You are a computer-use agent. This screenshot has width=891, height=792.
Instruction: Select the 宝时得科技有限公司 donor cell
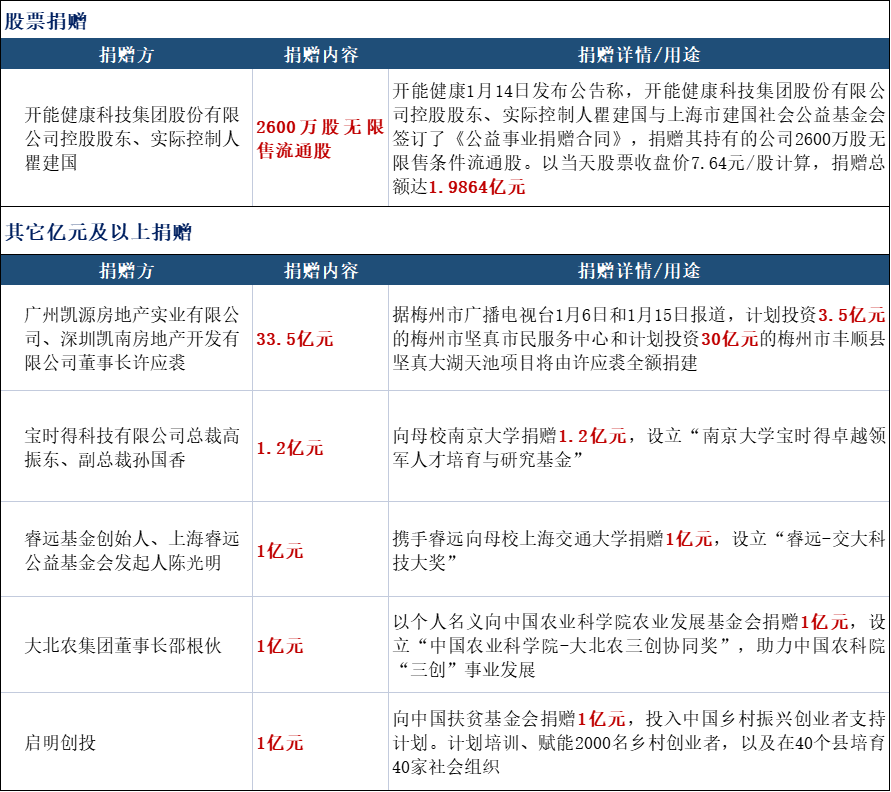[x=126, y=447]
